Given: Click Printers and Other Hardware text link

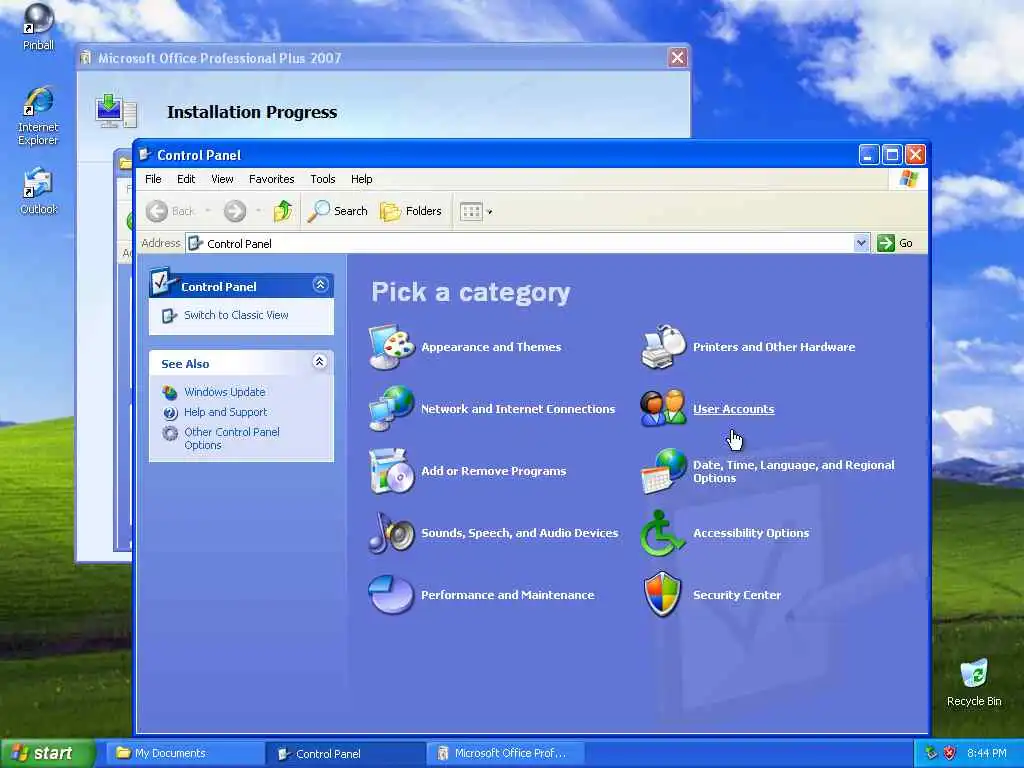Looking at the screenshot, I should [774, 347].
